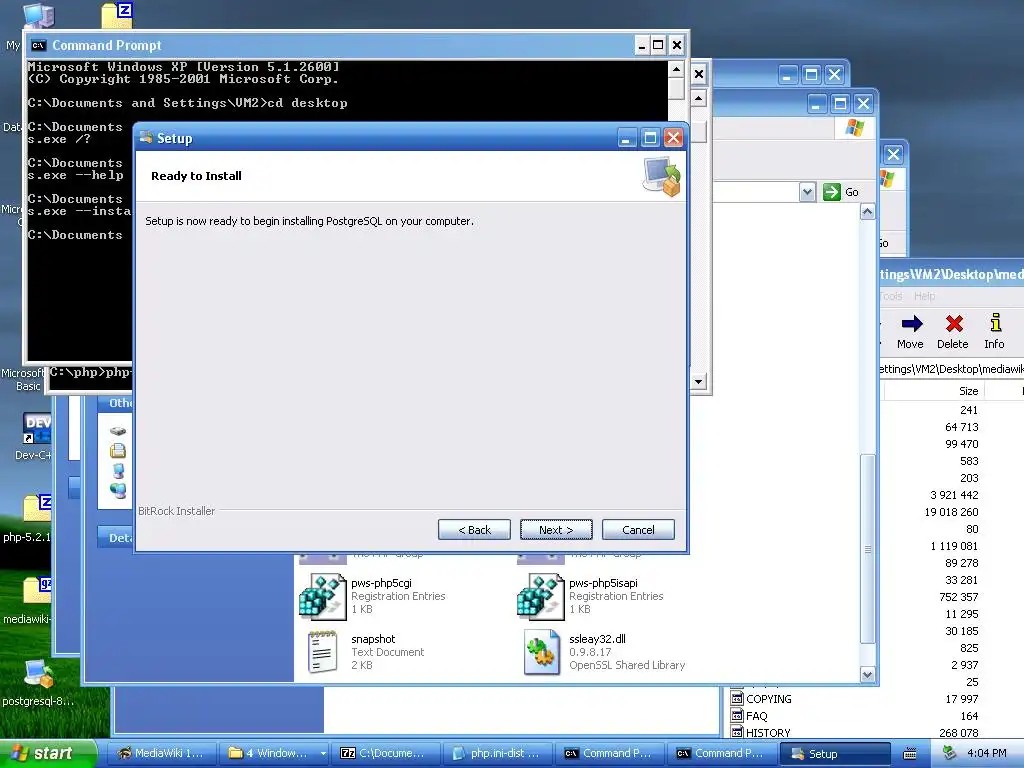Activate the second Command Prompt taskbar button
Screen dimensions: 1024x768
pos(722,754)
